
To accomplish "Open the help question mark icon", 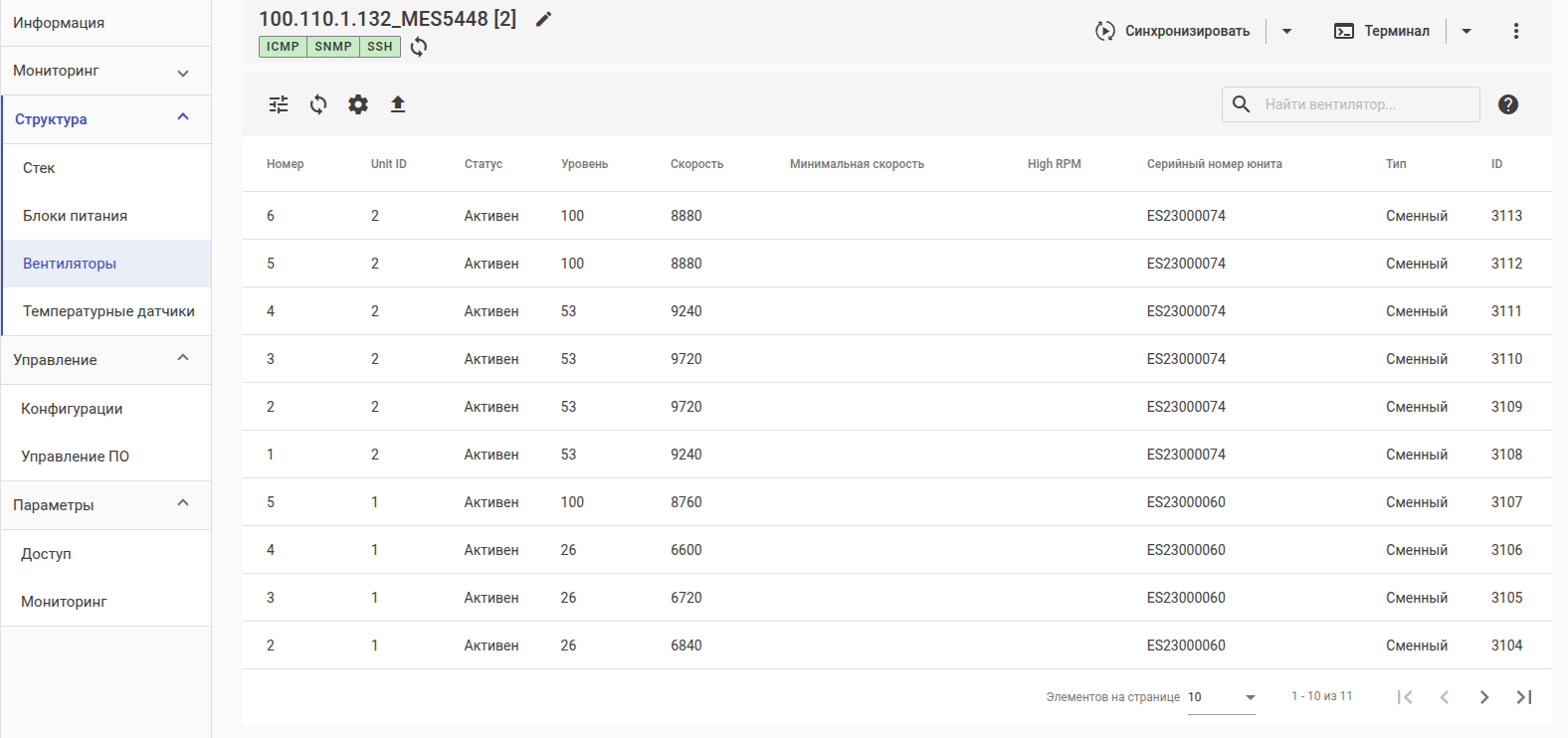I will pyautogui.click(x=1508, y=104).
